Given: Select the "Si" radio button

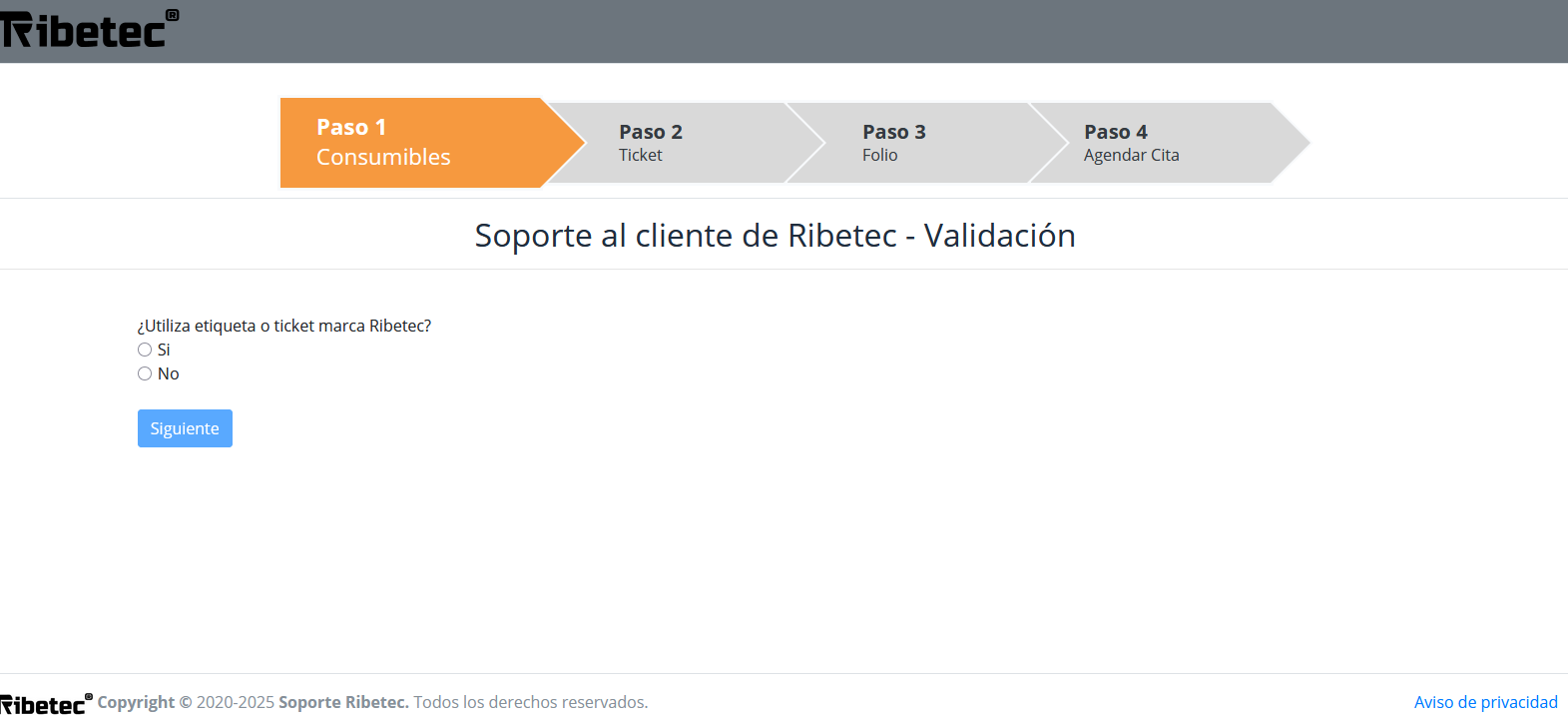Looking at the screenshot, I should pyautogui.click(x=145, y=350).
